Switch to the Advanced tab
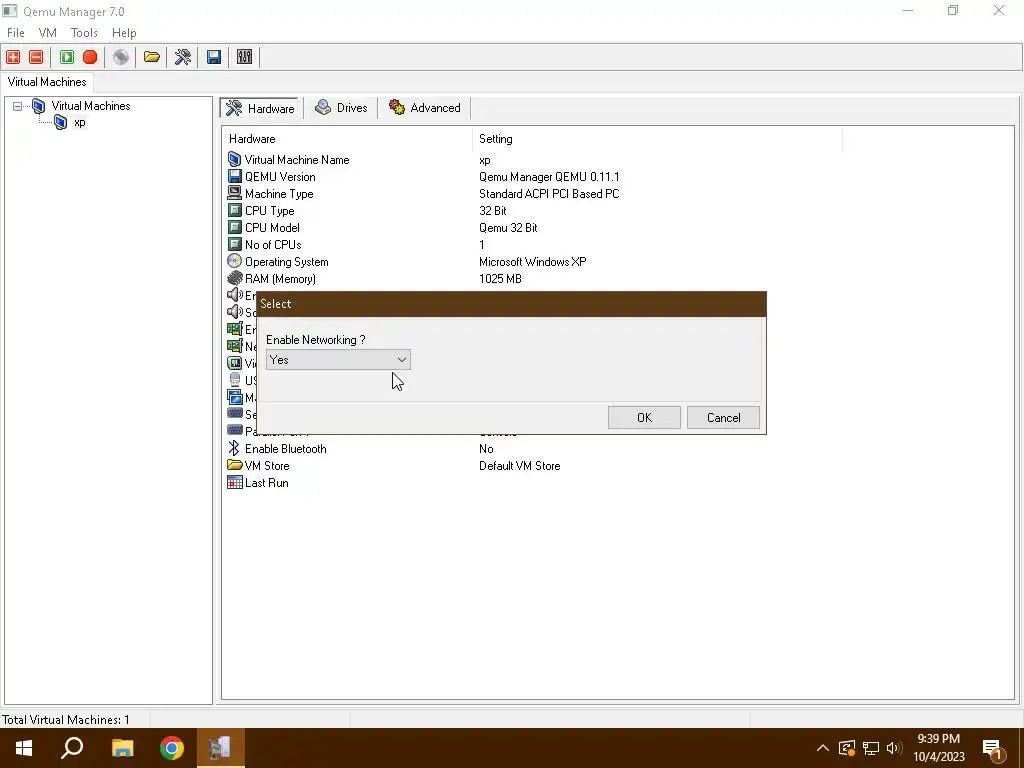This screenshot has width=1024, height=768. (x=424, y=108)
